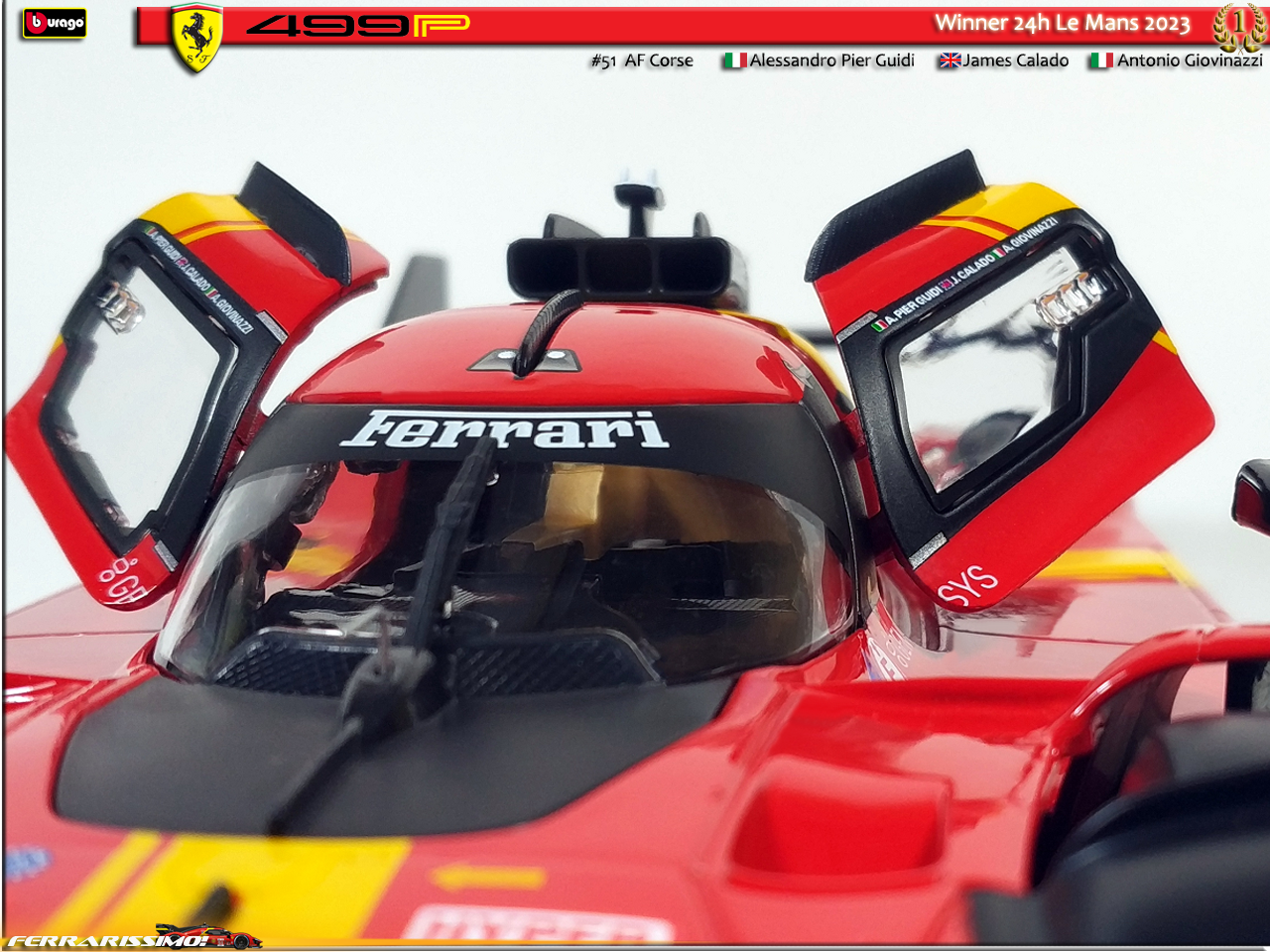The height and width of the screenshot is (952, 1270).
Task: Click the gold laurel wreath number 1 badge
Action: [x=1238, y=27]
